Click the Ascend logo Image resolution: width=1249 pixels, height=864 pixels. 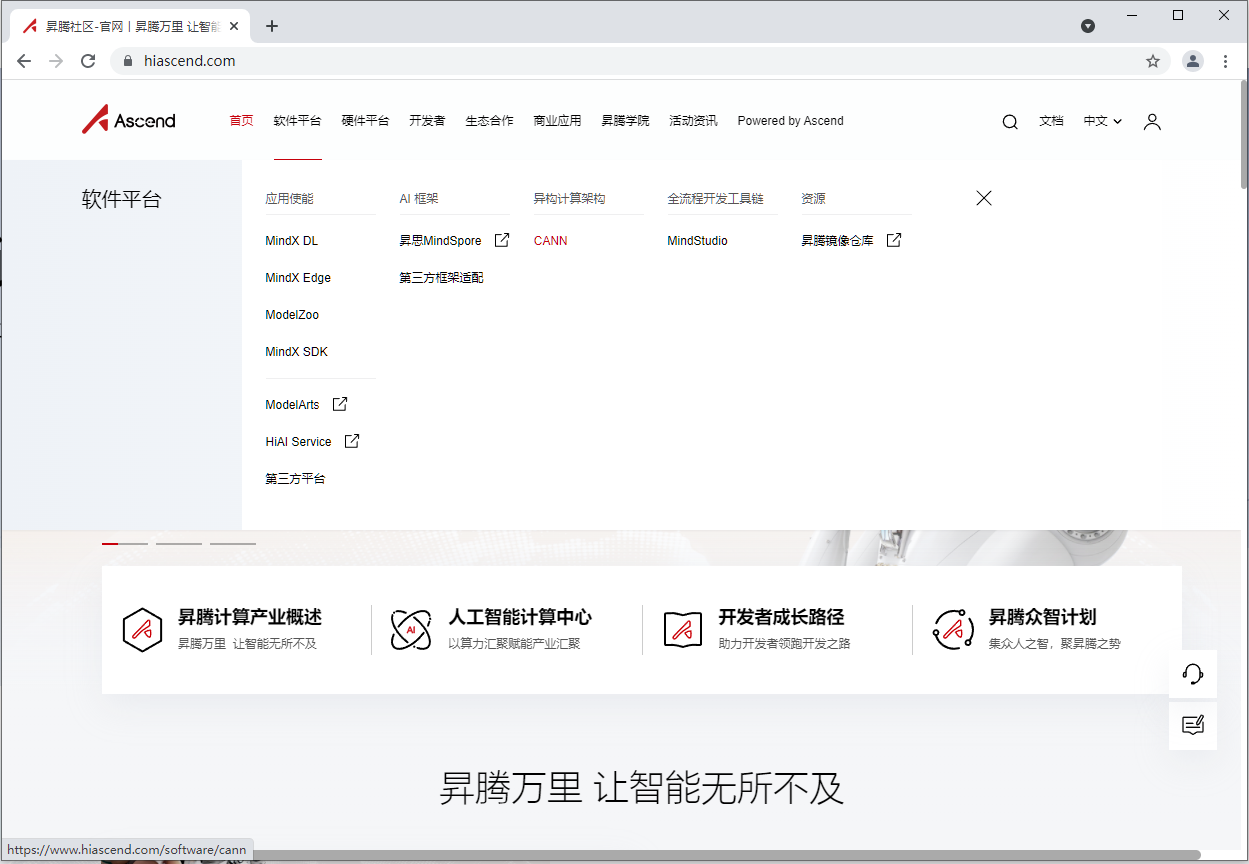[x=129, y=120]
